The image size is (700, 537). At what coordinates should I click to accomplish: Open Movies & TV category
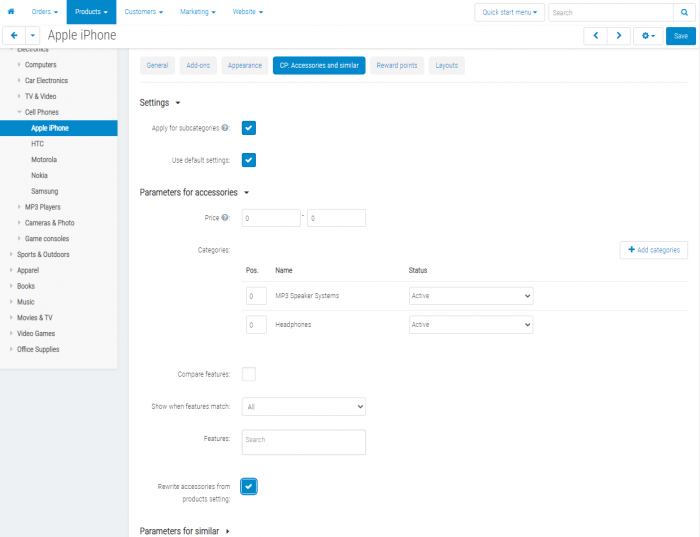34,318
